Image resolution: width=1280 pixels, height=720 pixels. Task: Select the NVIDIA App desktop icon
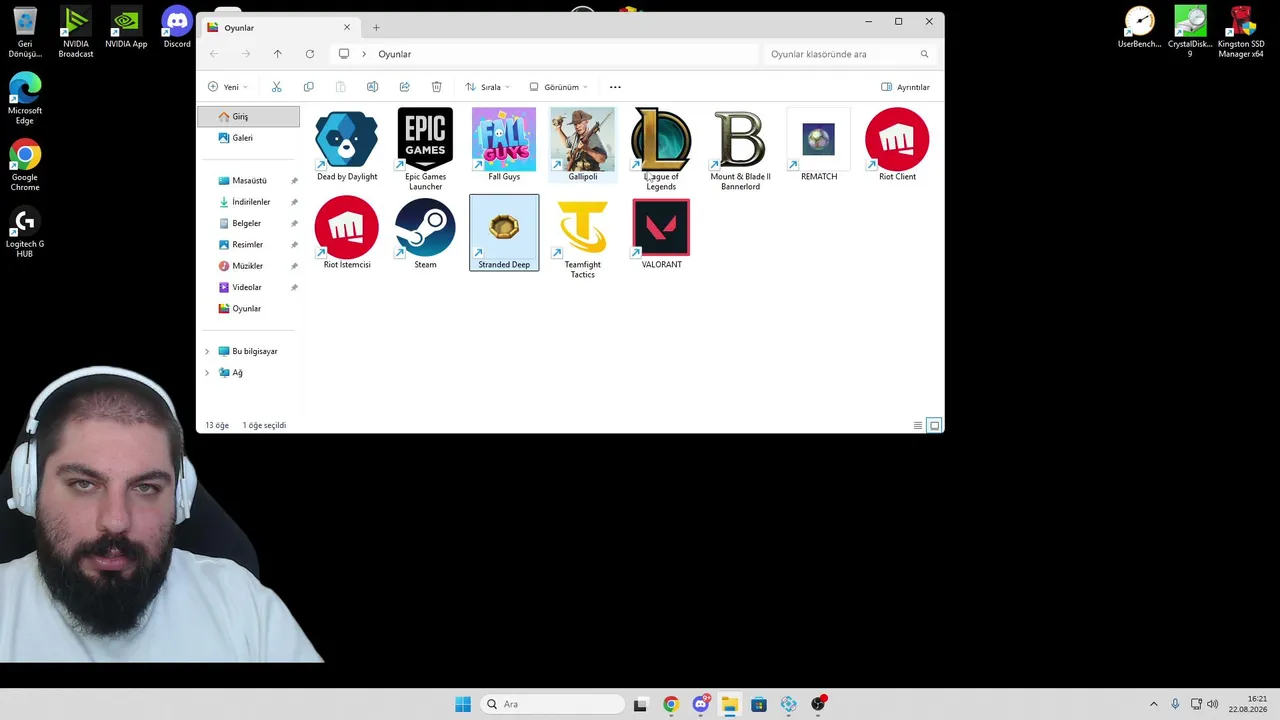[x=126, y=28]
